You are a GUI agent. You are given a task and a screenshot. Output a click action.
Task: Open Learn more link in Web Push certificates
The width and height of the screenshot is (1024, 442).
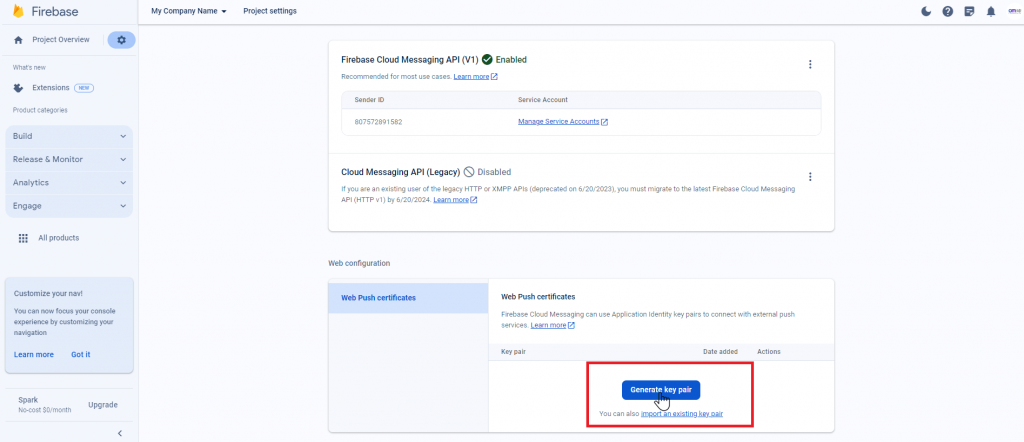pos(552,325)
